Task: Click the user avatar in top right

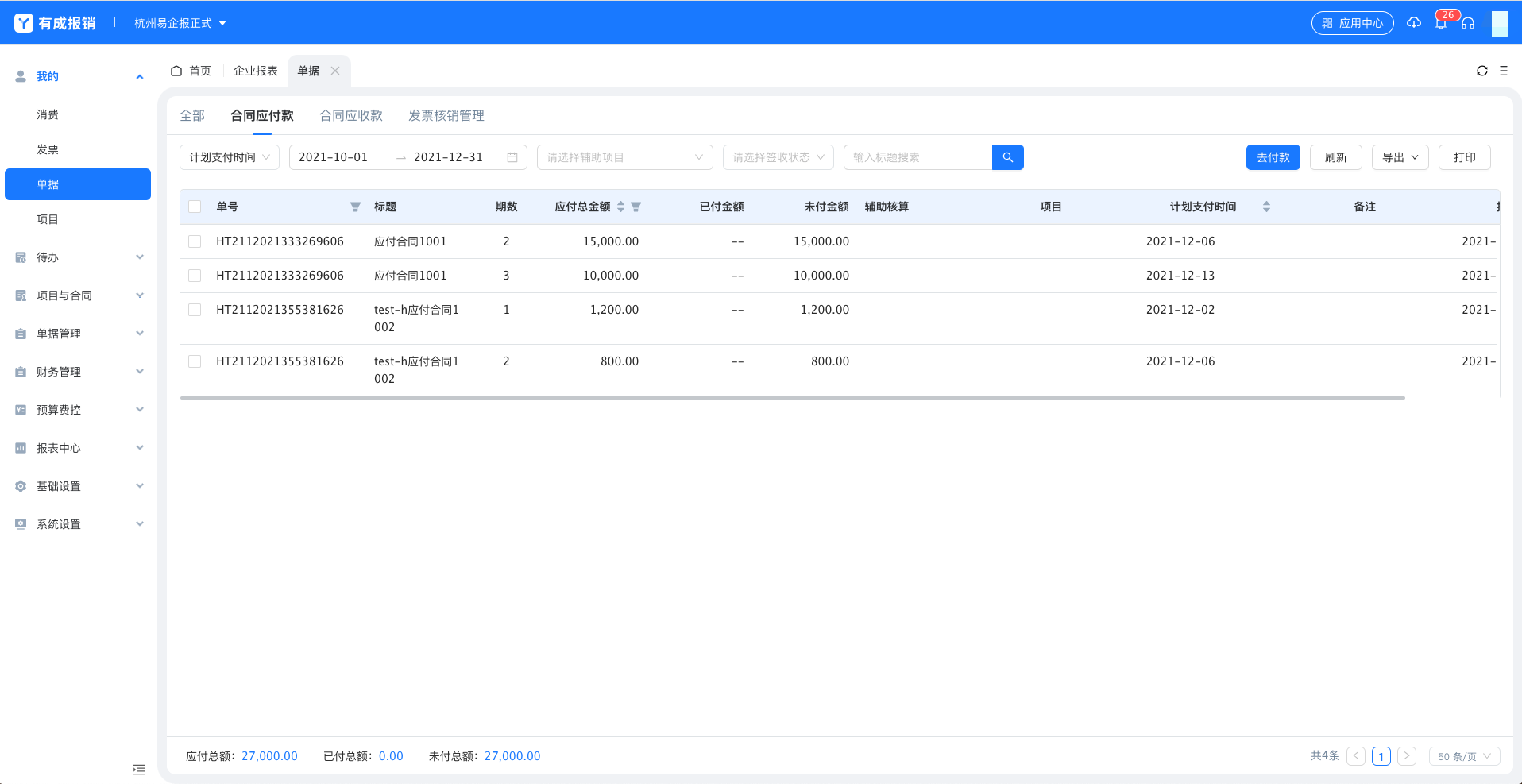Action: click(1499, 24)
